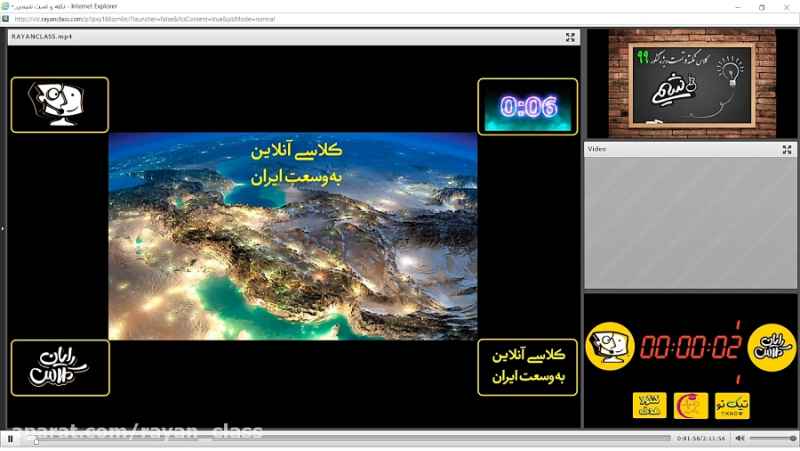The height and width of the screenshot is (451, 800).
Task: Click the browser address bar URL
Action: pyautogui.click(x=145, y=19)
